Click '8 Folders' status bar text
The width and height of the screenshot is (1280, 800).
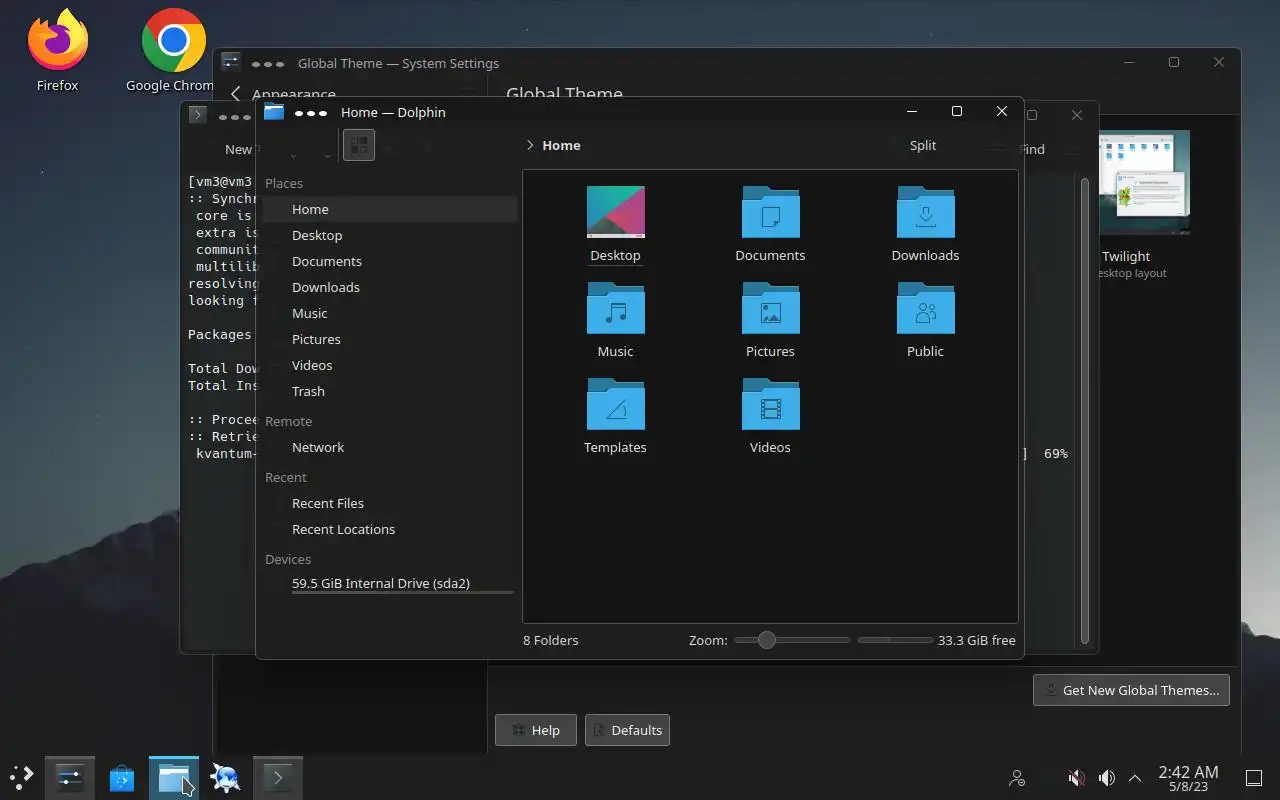pos(550,640)
